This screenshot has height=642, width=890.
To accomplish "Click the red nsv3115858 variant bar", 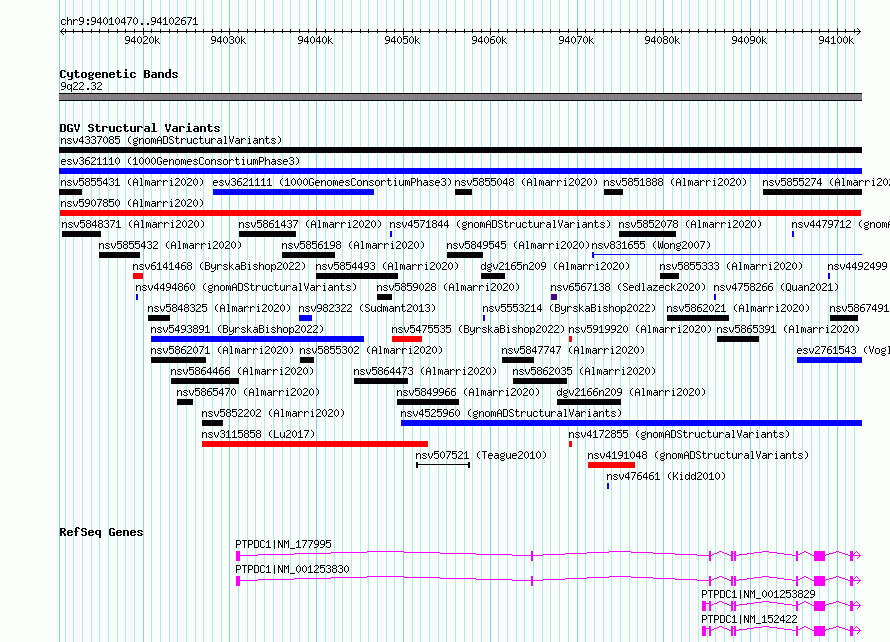I will point(315,444).
